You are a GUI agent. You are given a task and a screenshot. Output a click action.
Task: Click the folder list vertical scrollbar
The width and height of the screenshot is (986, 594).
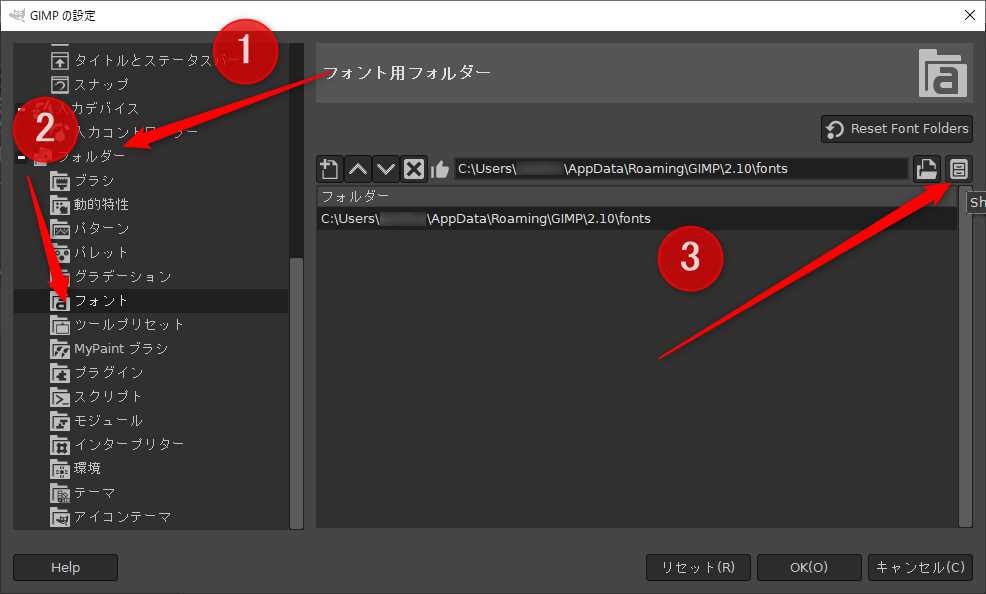pos(965,357)
